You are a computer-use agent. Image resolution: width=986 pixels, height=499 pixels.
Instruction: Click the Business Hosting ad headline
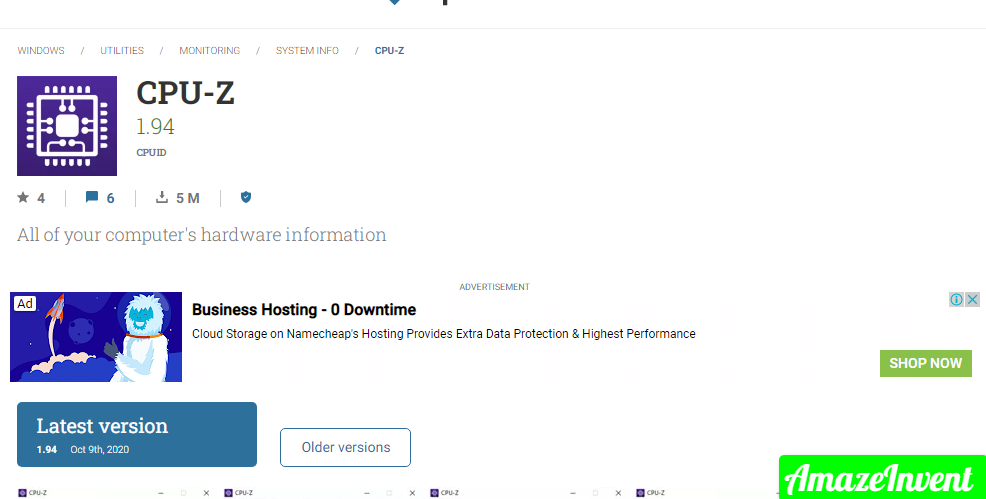304,310
